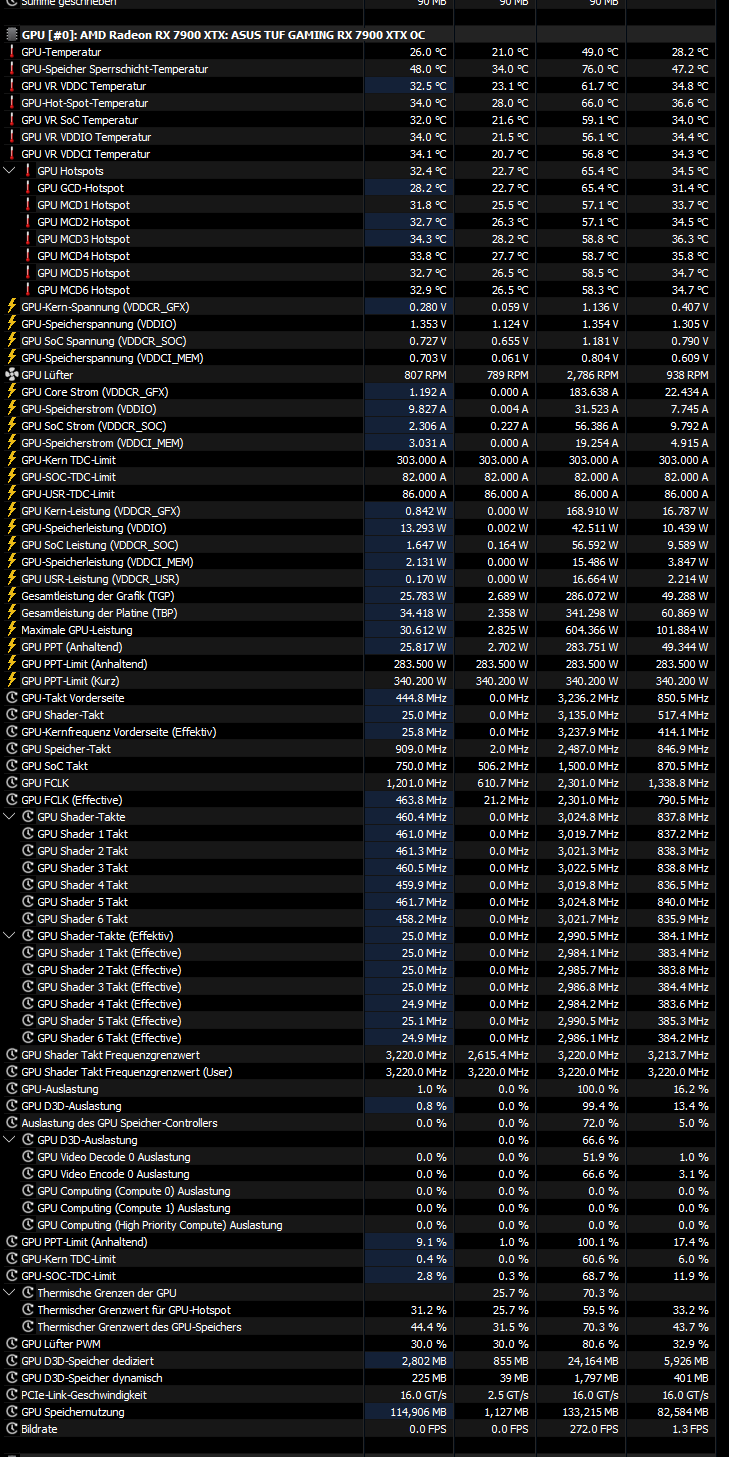
Task: Click the 26.0 °C current GPU temperature value
Action: [428, 51]
